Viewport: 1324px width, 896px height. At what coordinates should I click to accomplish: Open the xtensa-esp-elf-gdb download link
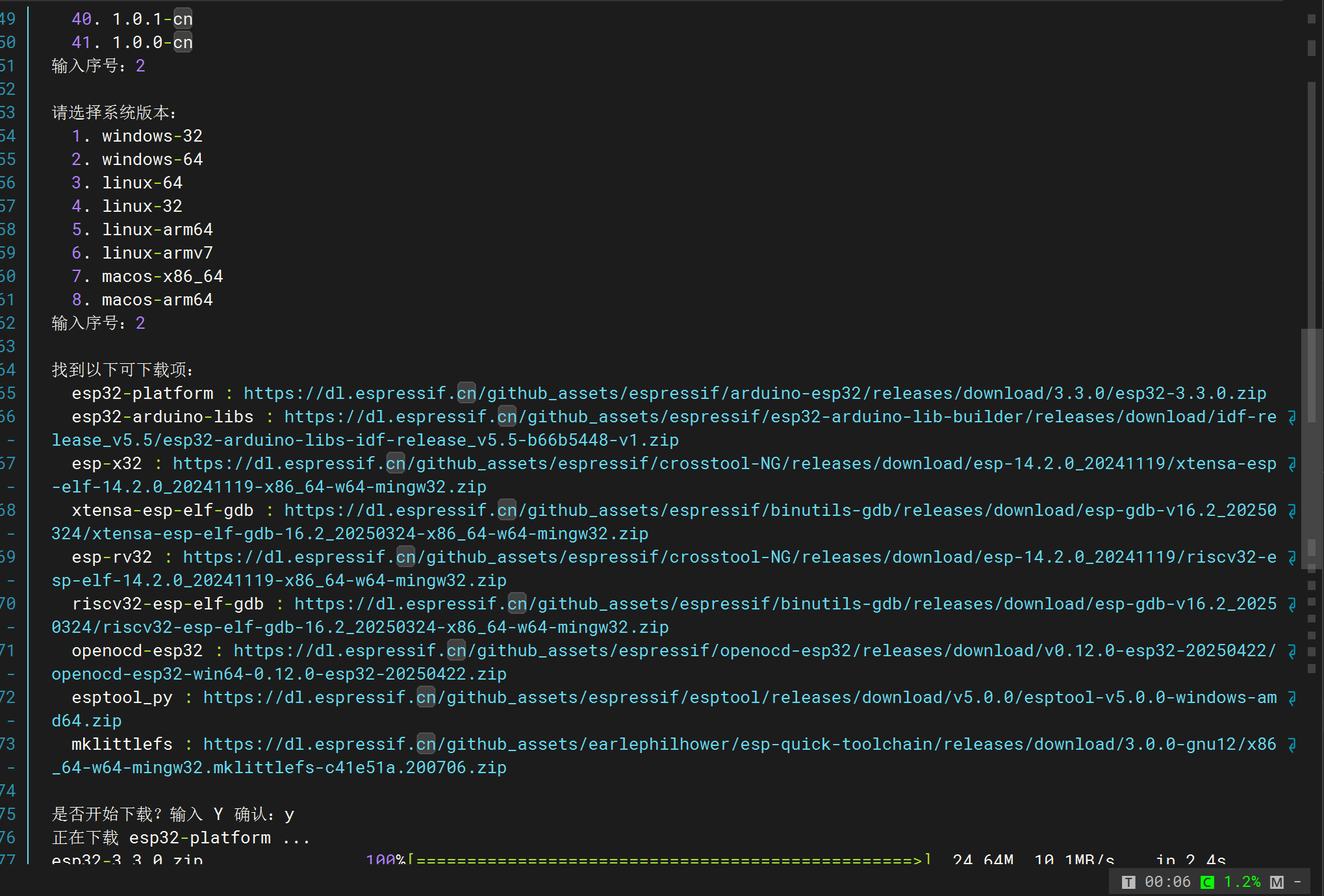[x=780, y=511]
